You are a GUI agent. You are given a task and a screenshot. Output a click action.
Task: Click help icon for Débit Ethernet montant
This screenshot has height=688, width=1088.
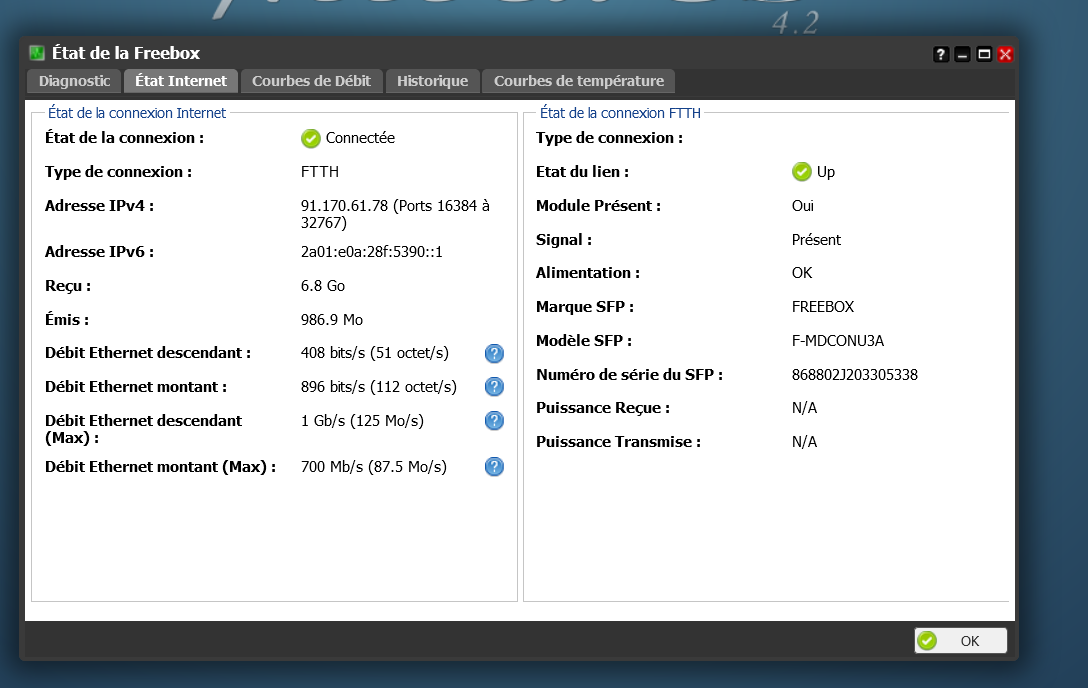(x=494, y=387)
